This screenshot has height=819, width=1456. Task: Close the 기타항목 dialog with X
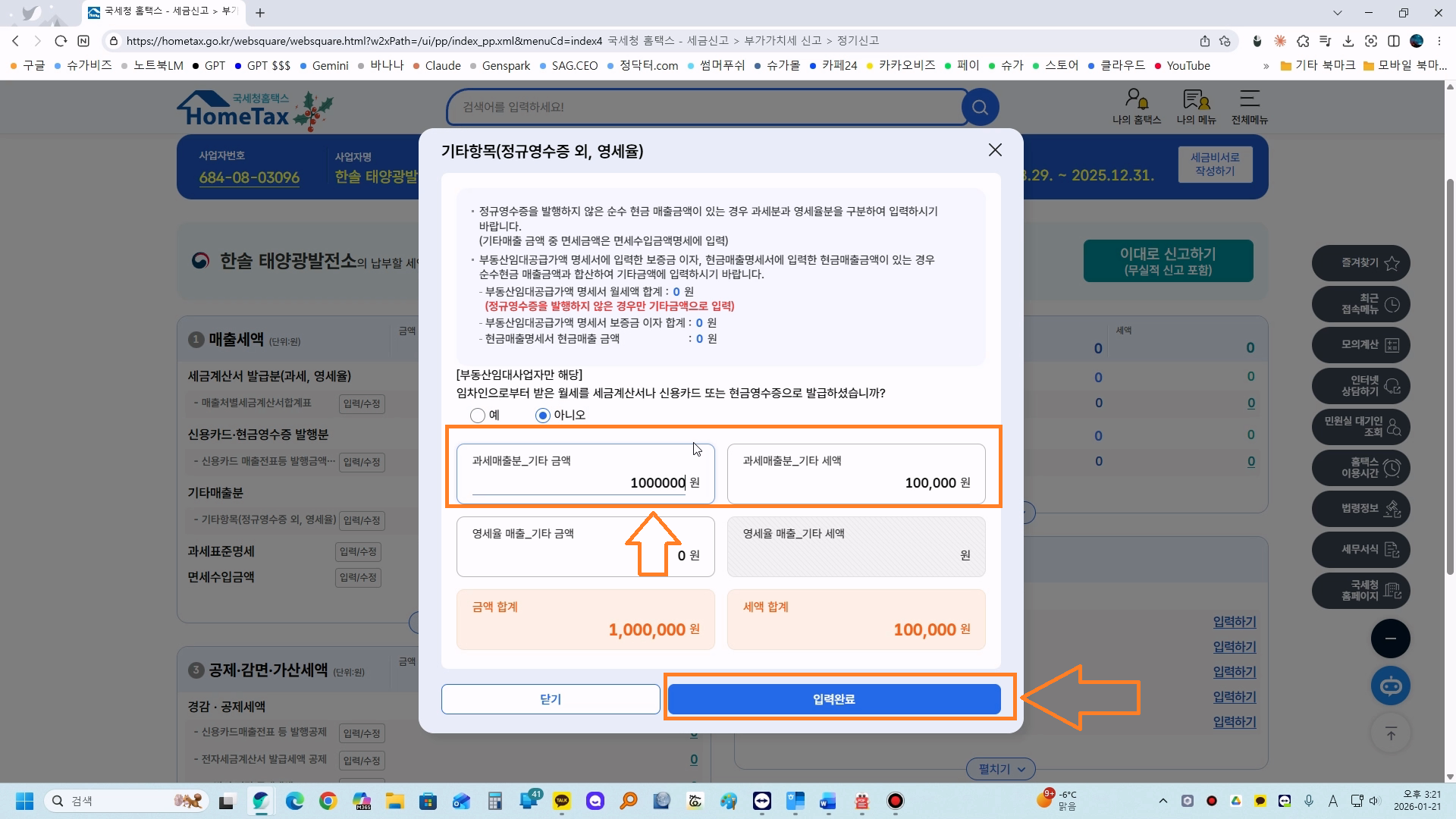[995, 150]
